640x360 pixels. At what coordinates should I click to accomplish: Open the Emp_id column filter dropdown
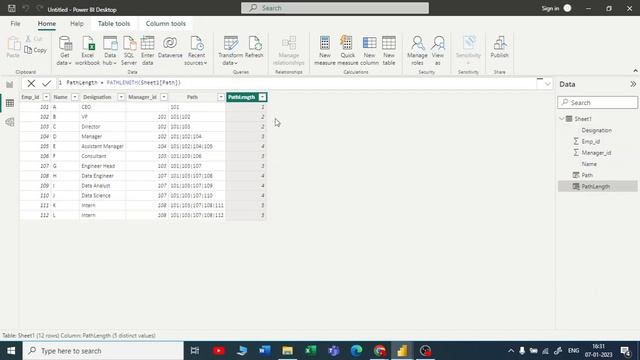click(46, 97)
